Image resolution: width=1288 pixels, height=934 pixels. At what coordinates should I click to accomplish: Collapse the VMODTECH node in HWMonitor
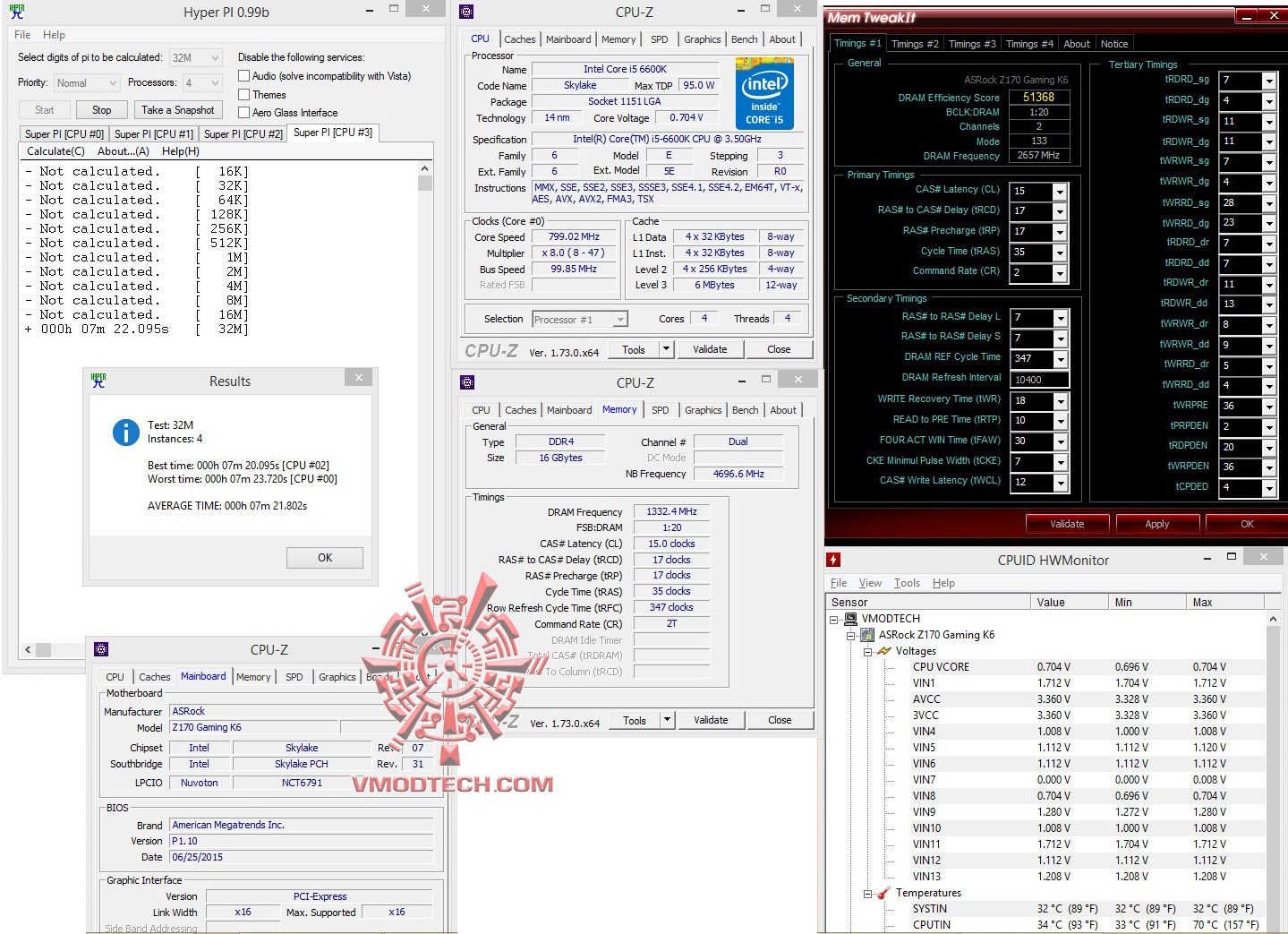click(833, 619)
